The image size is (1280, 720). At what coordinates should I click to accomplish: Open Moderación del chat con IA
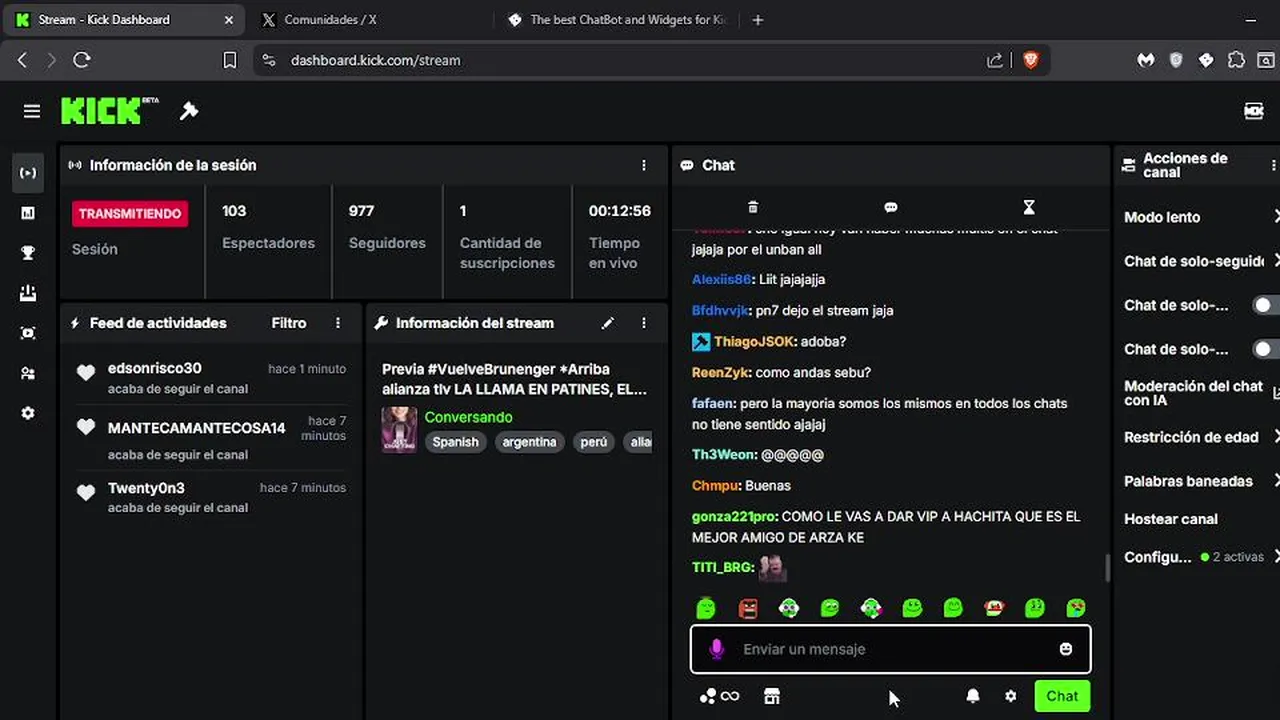(1201, 393)
